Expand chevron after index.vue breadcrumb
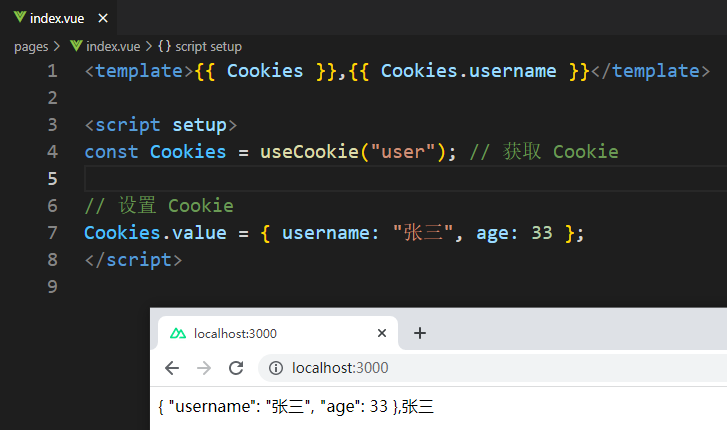This screenshot has height=430, width=727. 148,46
